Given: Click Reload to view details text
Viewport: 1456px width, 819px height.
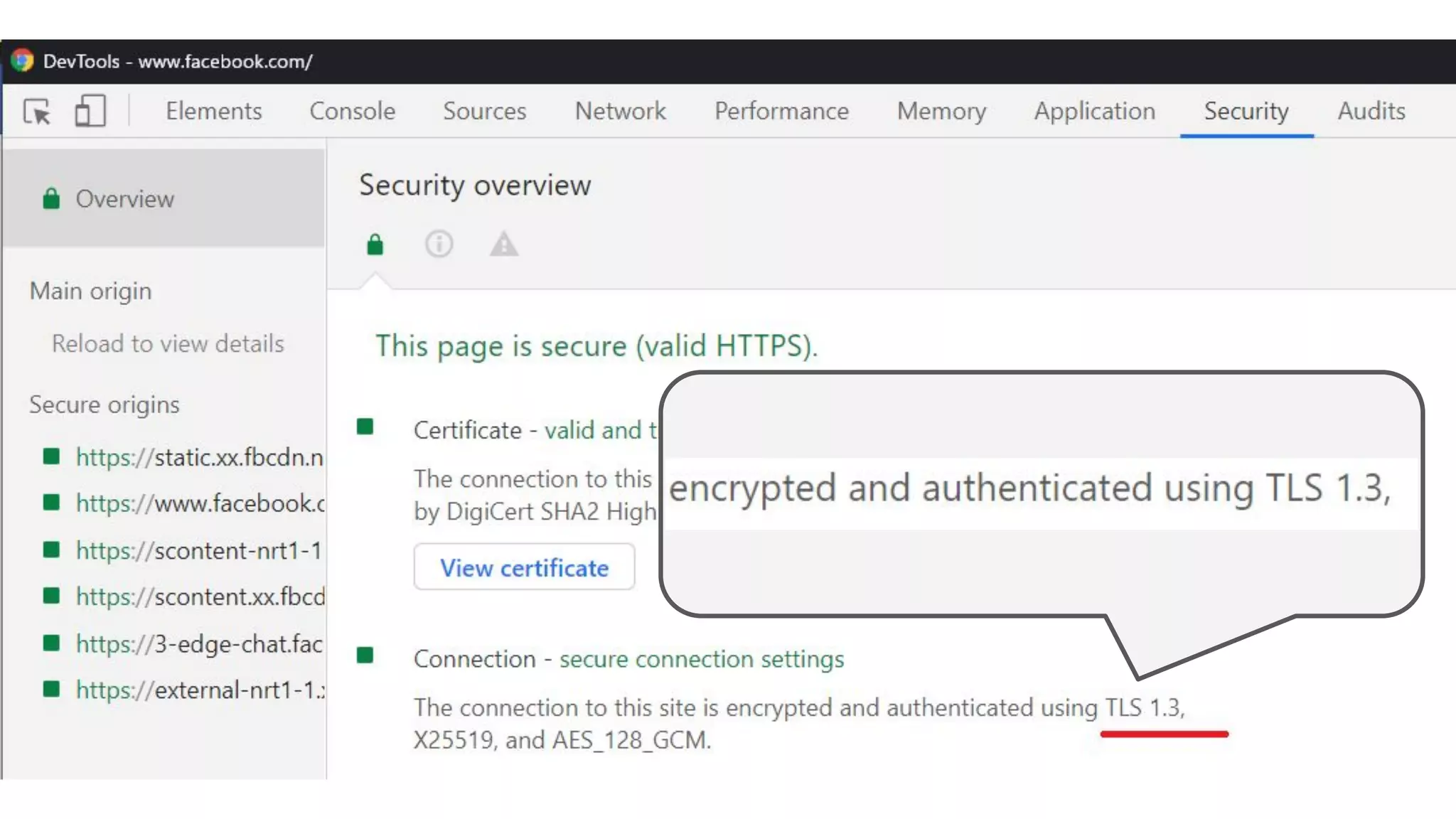Looking at the screenshot, I should tap(168, 344).
